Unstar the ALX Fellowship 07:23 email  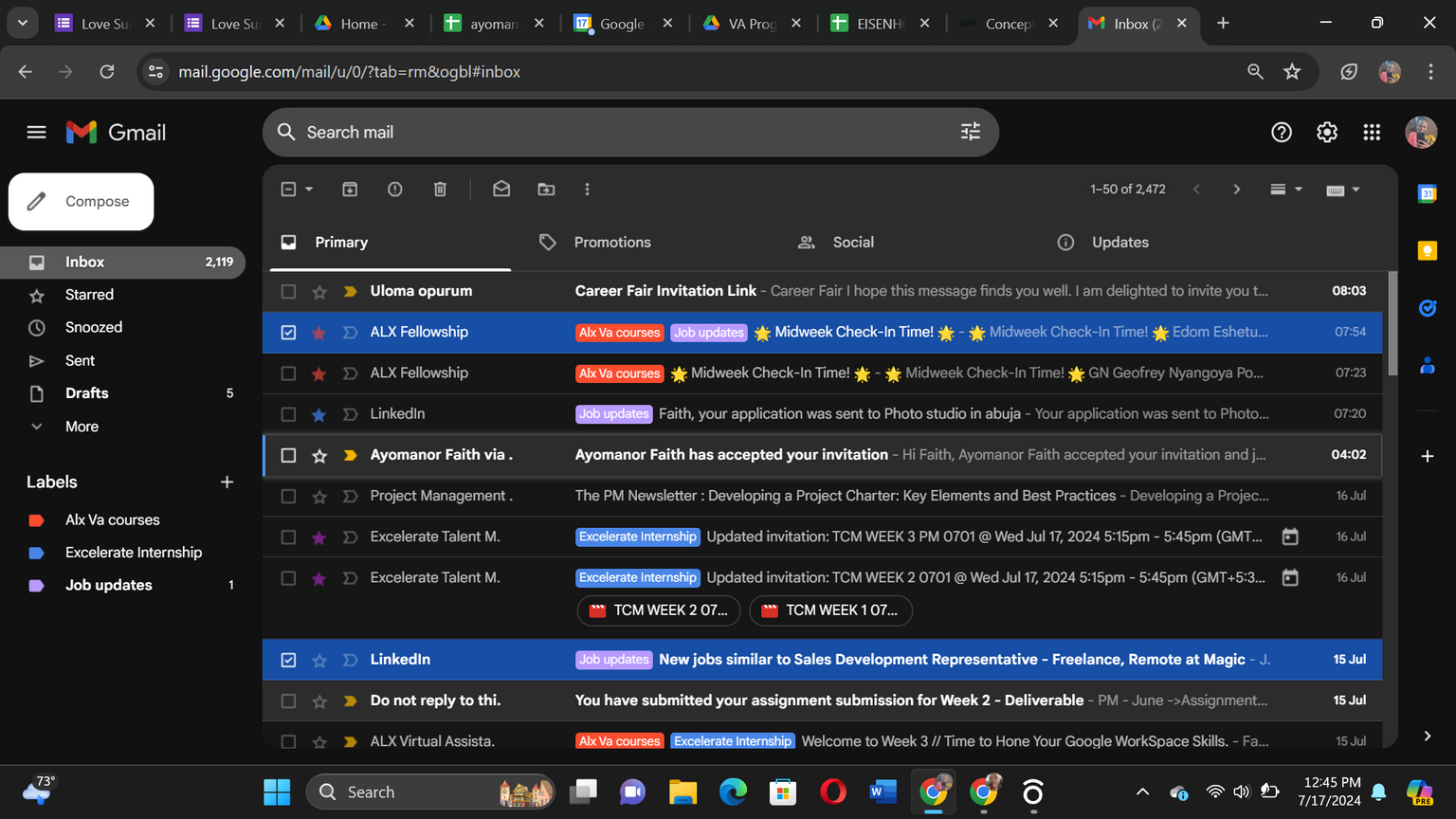pos(319,373)
